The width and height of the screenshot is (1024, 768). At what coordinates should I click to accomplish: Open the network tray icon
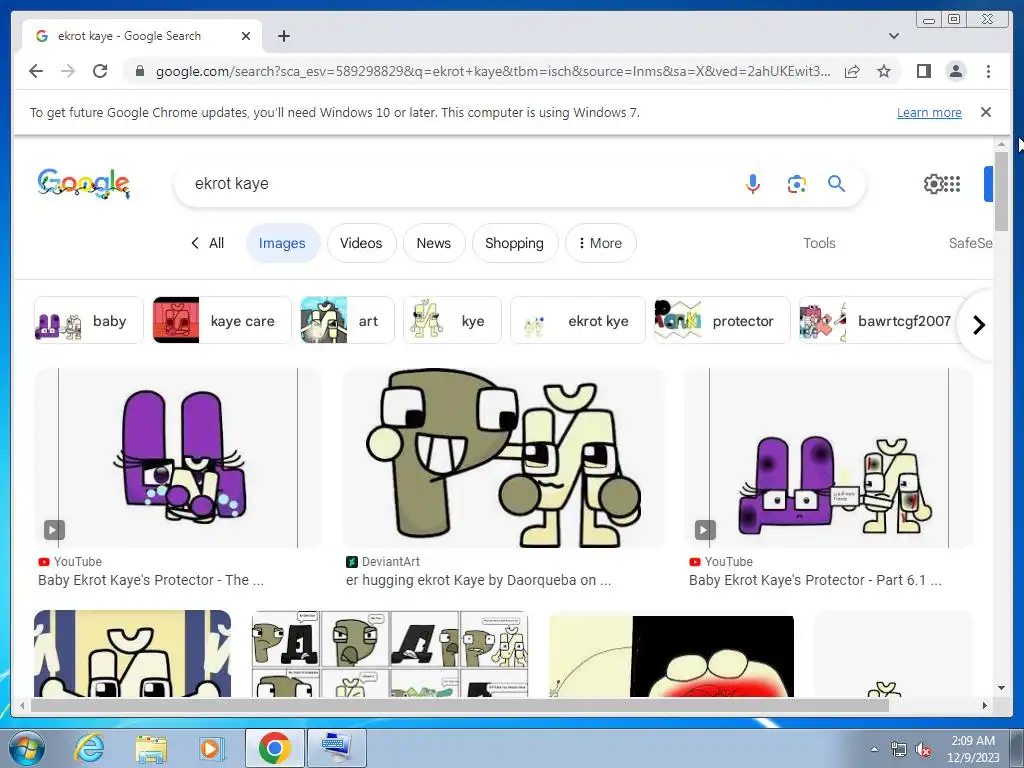[899, 750]
